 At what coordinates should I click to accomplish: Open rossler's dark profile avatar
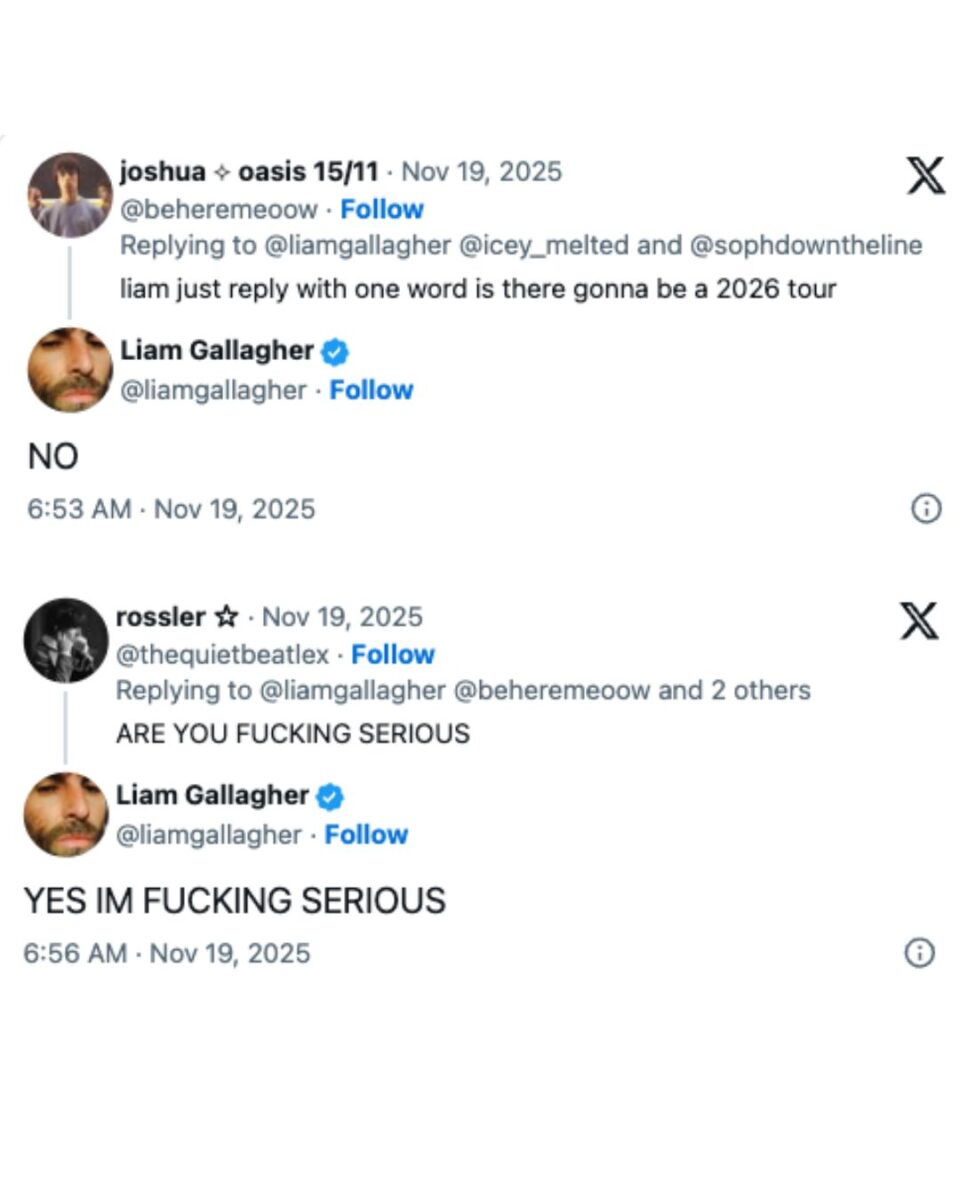[66, 640]
